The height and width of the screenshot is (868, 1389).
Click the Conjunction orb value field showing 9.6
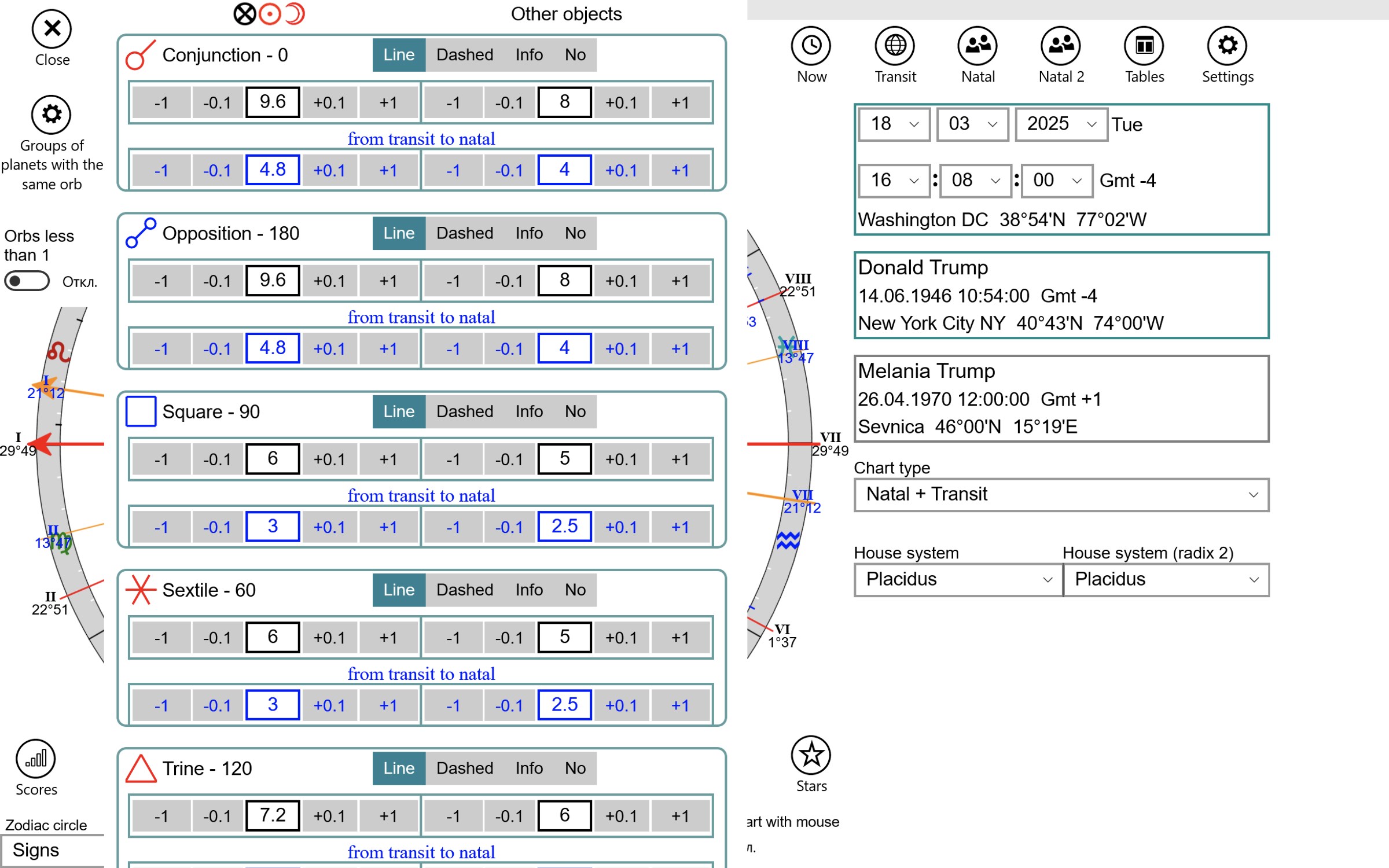point(272,102)
